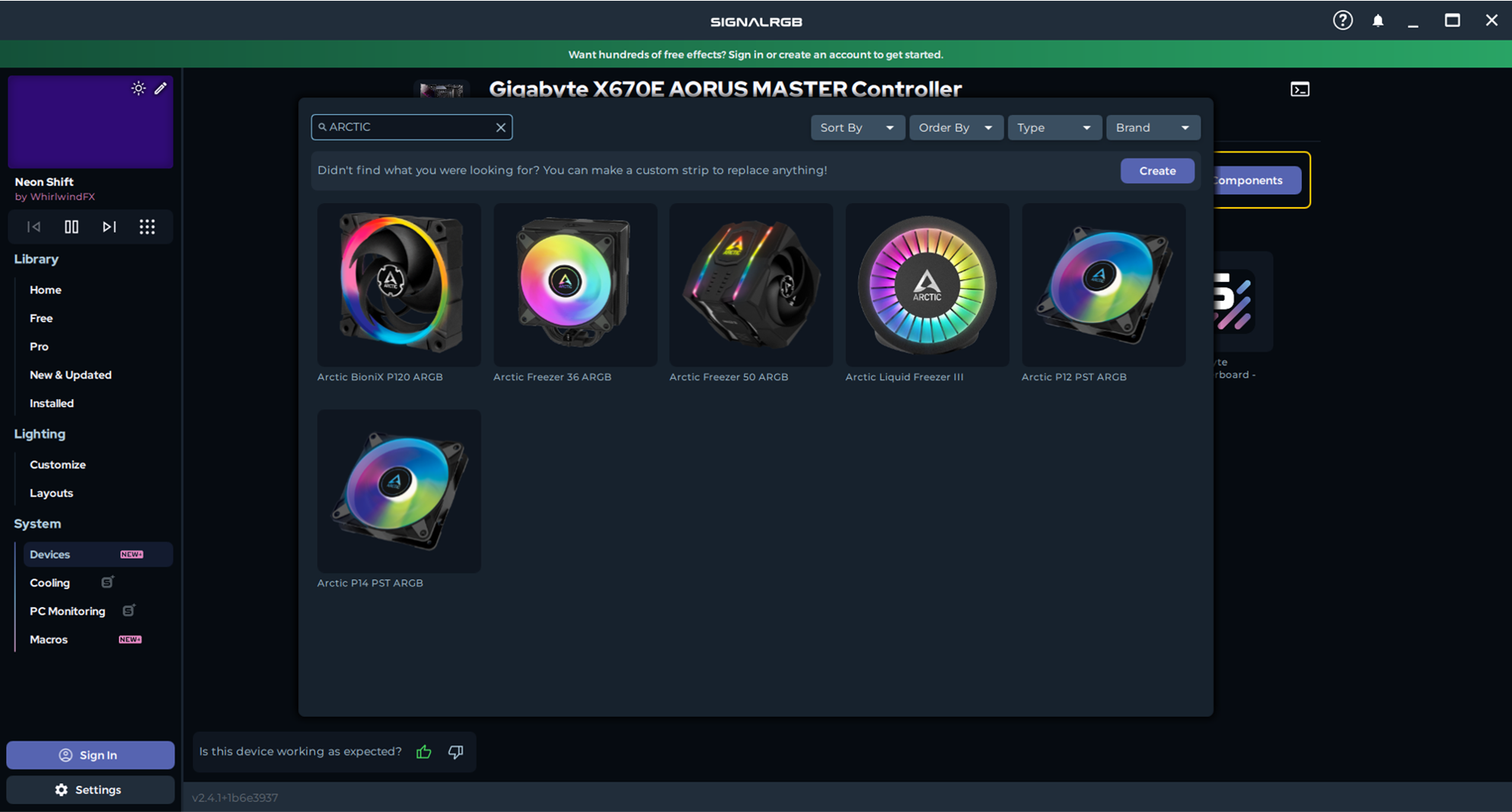Expand the Type filter dropdown

click(1054, 127)
